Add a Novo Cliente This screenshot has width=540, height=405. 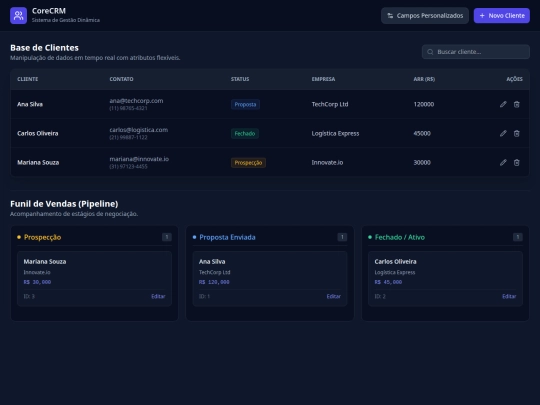click(x=502, y=15)
